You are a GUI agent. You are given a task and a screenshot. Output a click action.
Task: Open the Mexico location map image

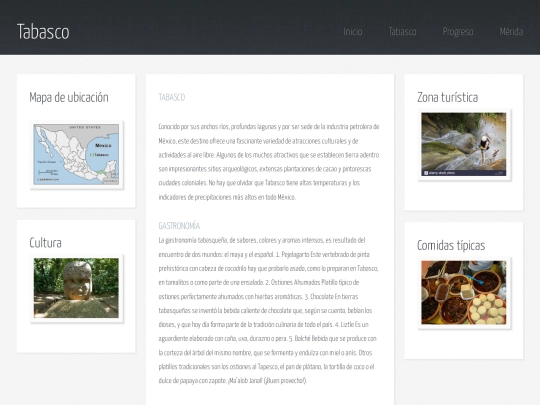tap(76, 155)
